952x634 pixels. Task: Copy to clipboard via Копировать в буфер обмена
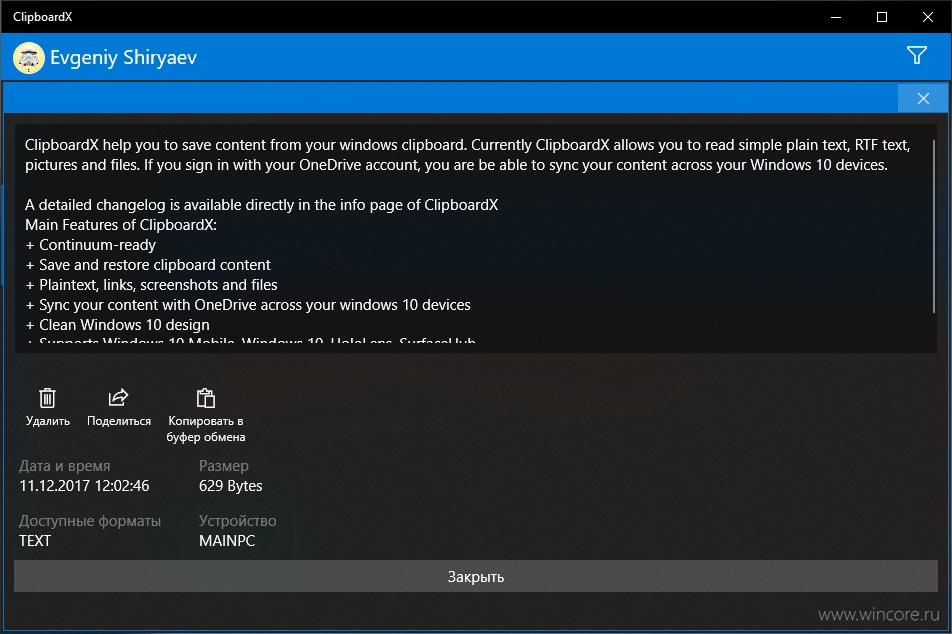206,415
